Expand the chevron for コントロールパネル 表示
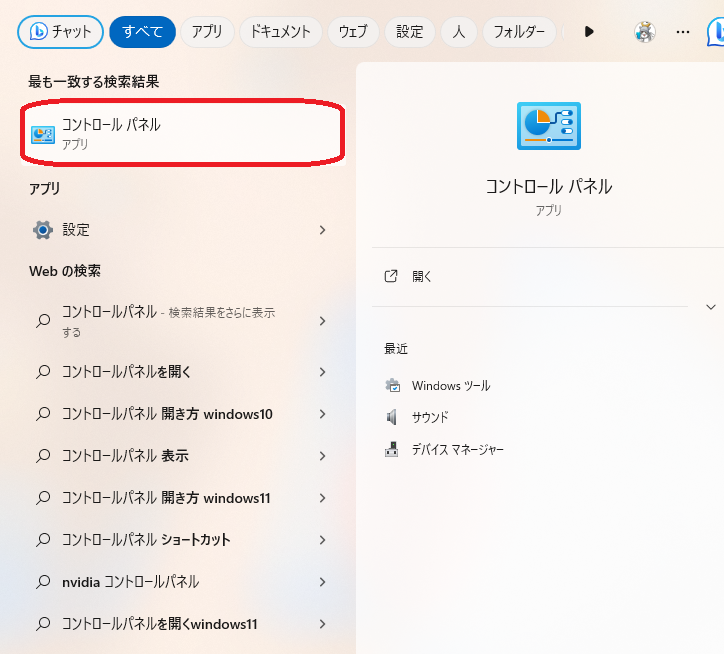Image resolution: width=724 pixels, height=654 pixels. pyautogui.click(x=322, y=456)
